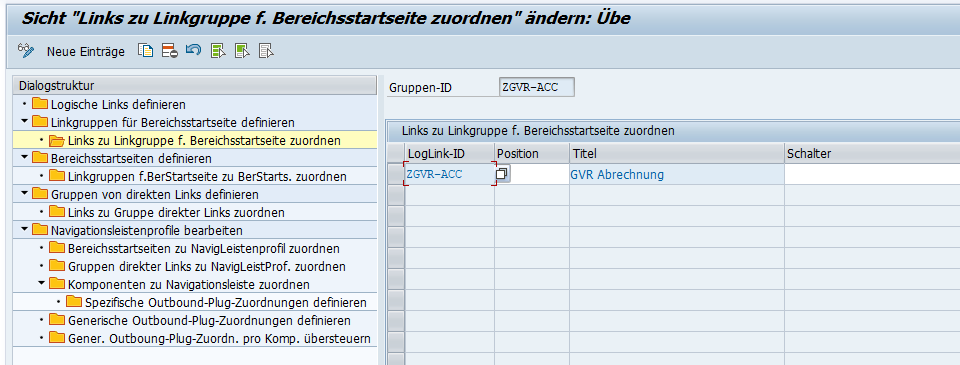Click the Position column header

[x=532, y=154]
